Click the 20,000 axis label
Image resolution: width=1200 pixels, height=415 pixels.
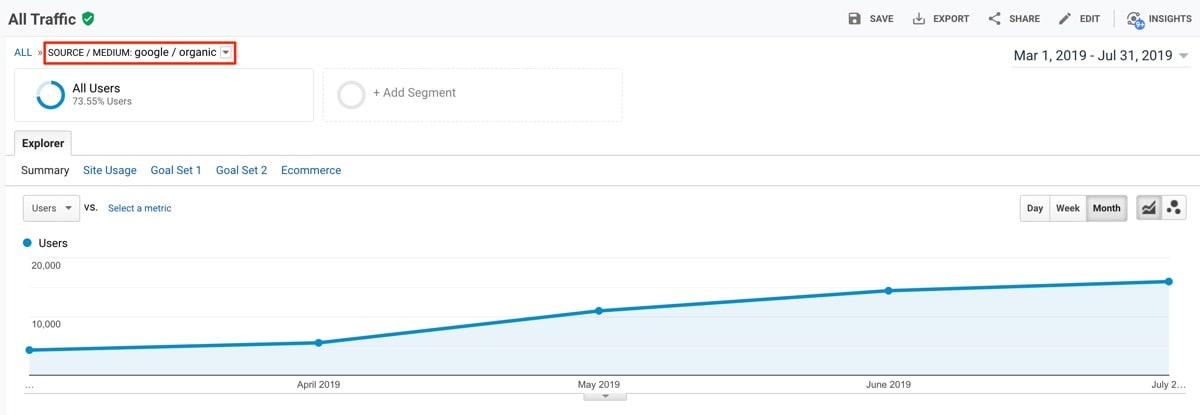(x=47, y=265)
